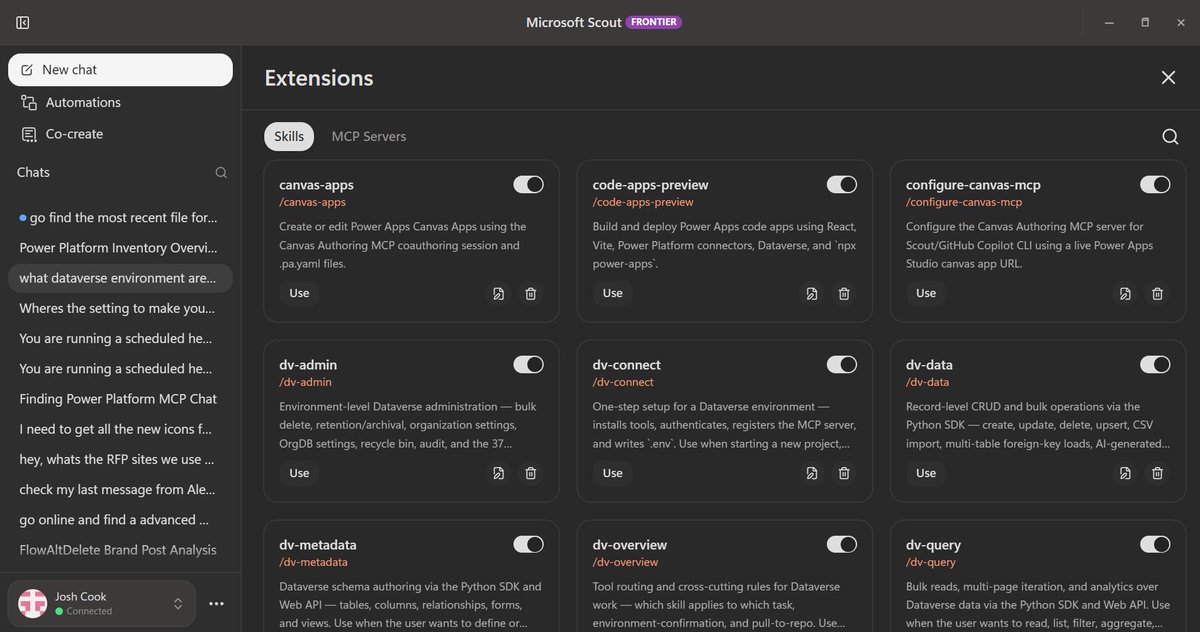Open Co-create
Screen dimensions: 1200x632
pos(120,134)
